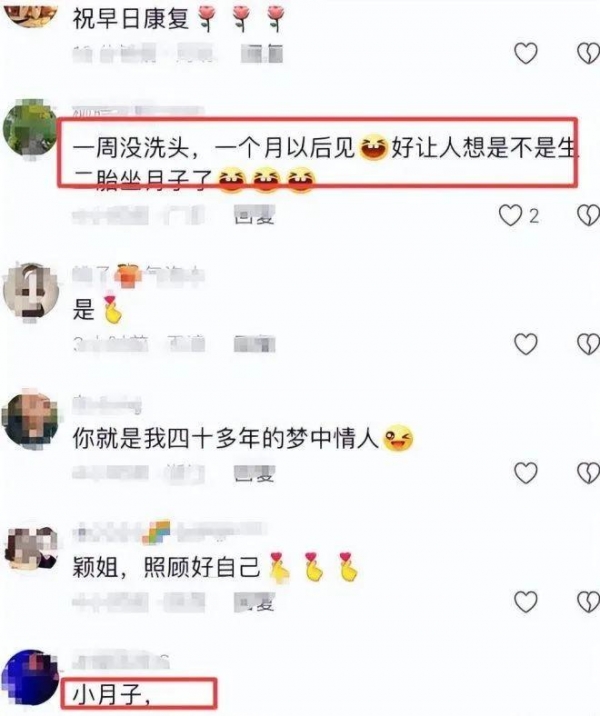Open avatar of the 是 commenter
Image resolution: width=600 pixels, height=716 pixels.
pos(30,291)
